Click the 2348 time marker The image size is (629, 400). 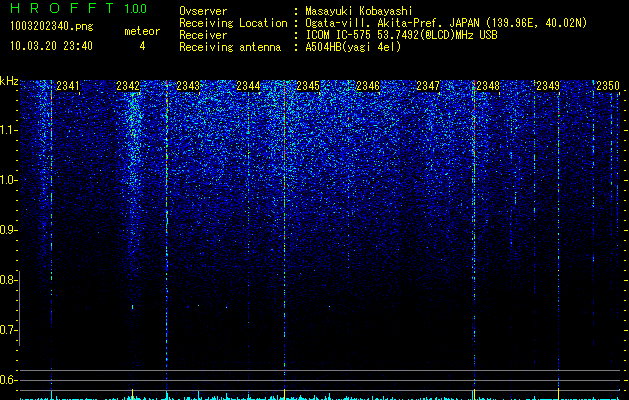click(x=488, y=86)
